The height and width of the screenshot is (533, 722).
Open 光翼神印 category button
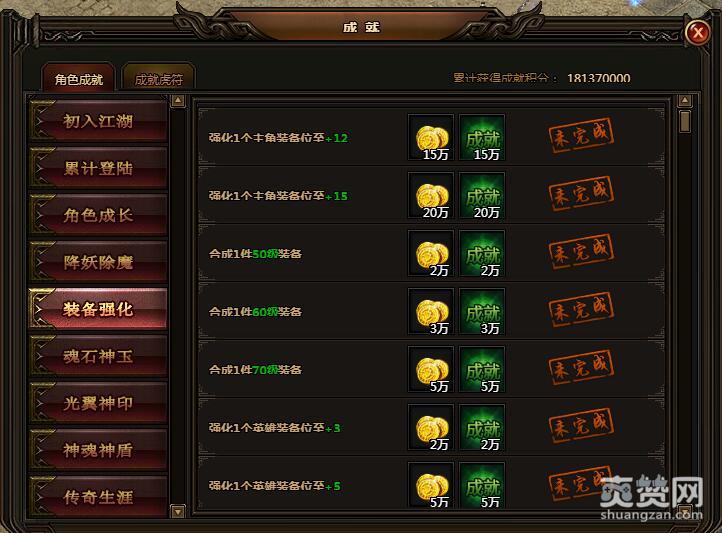(98, 403)
